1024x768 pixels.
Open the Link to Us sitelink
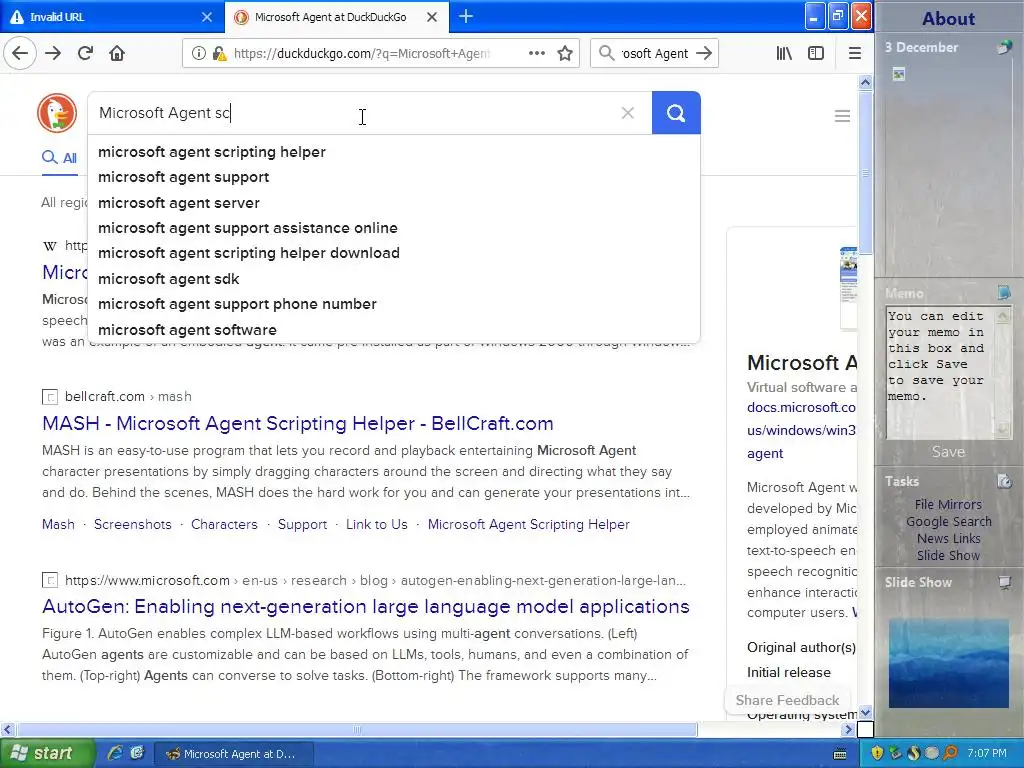point(377,524)
